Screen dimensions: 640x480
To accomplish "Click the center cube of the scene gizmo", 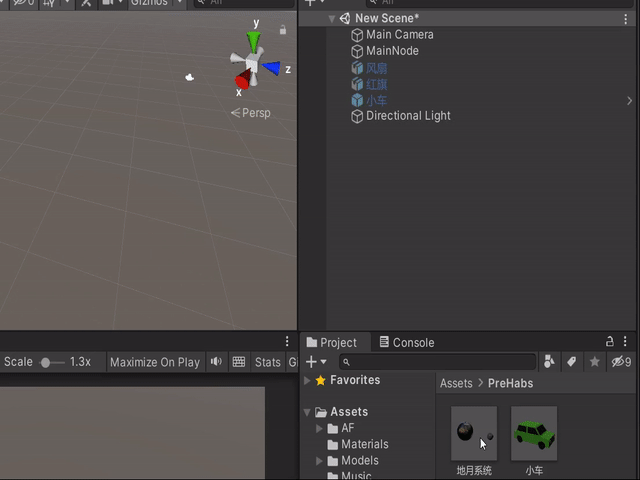I will point(251,64).
